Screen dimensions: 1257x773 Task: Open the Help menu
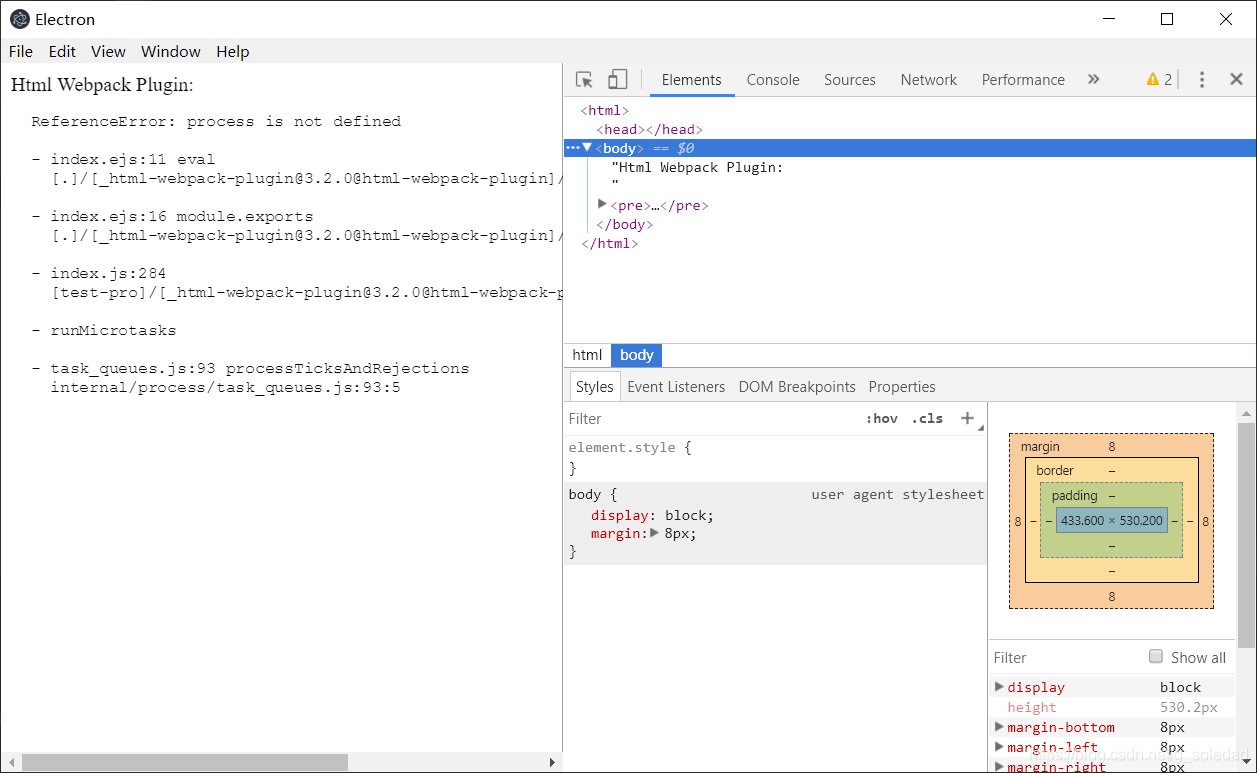[233, 52]
